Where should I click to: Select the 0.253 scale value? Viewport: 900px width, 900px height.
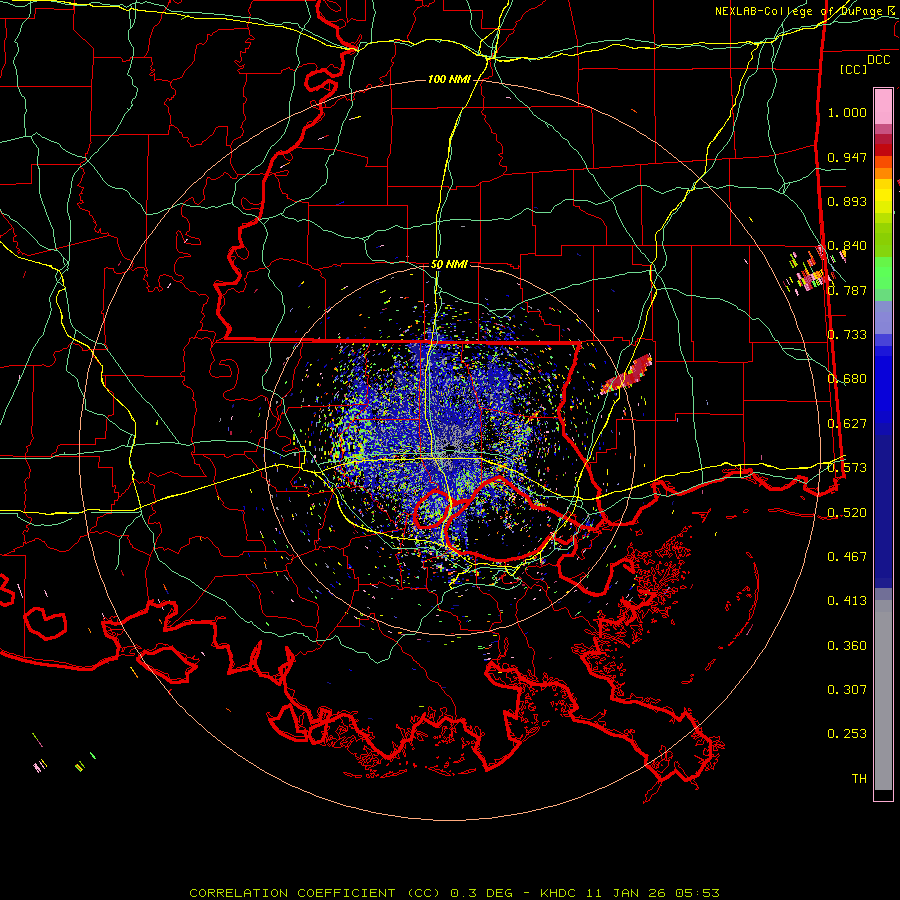point(847,734)
